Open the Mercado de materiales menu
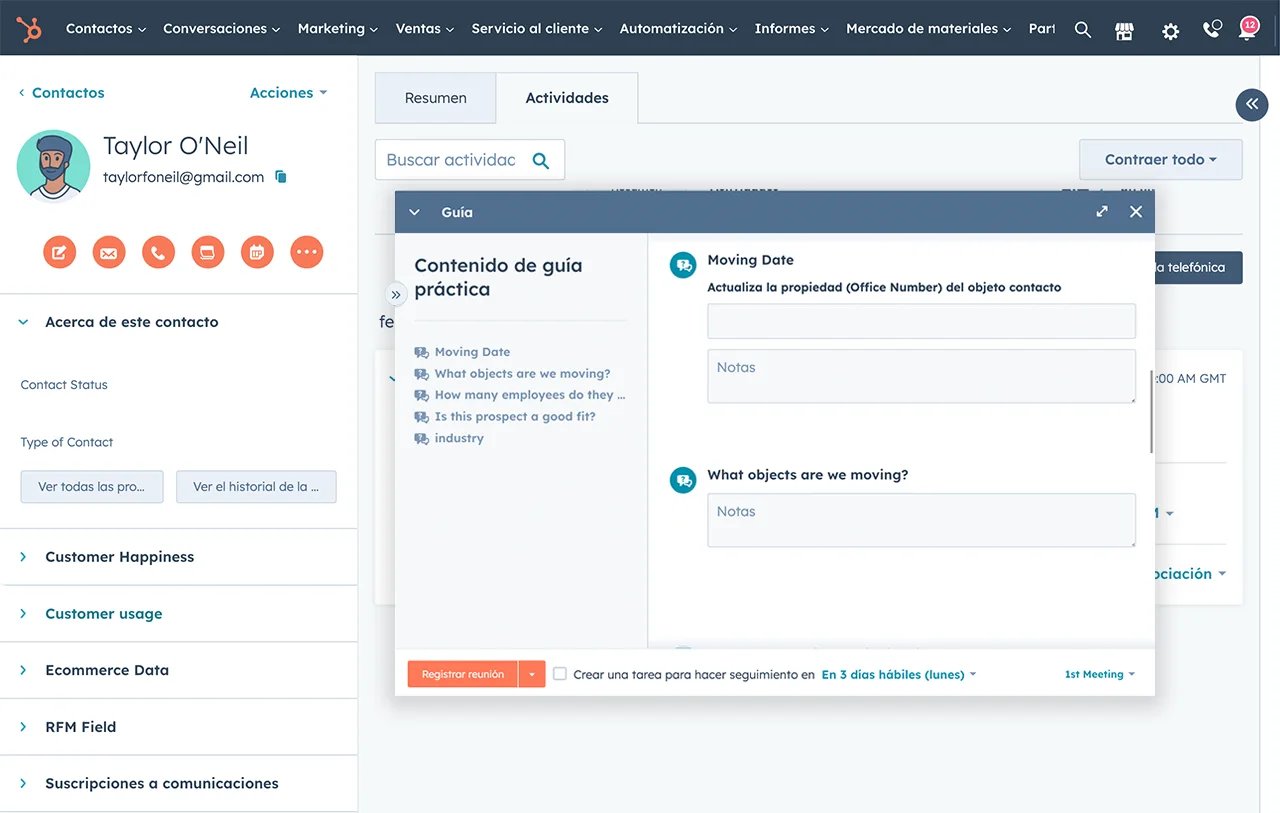The height and width of the screenshot is (813, 1280). tap(929, 29)
